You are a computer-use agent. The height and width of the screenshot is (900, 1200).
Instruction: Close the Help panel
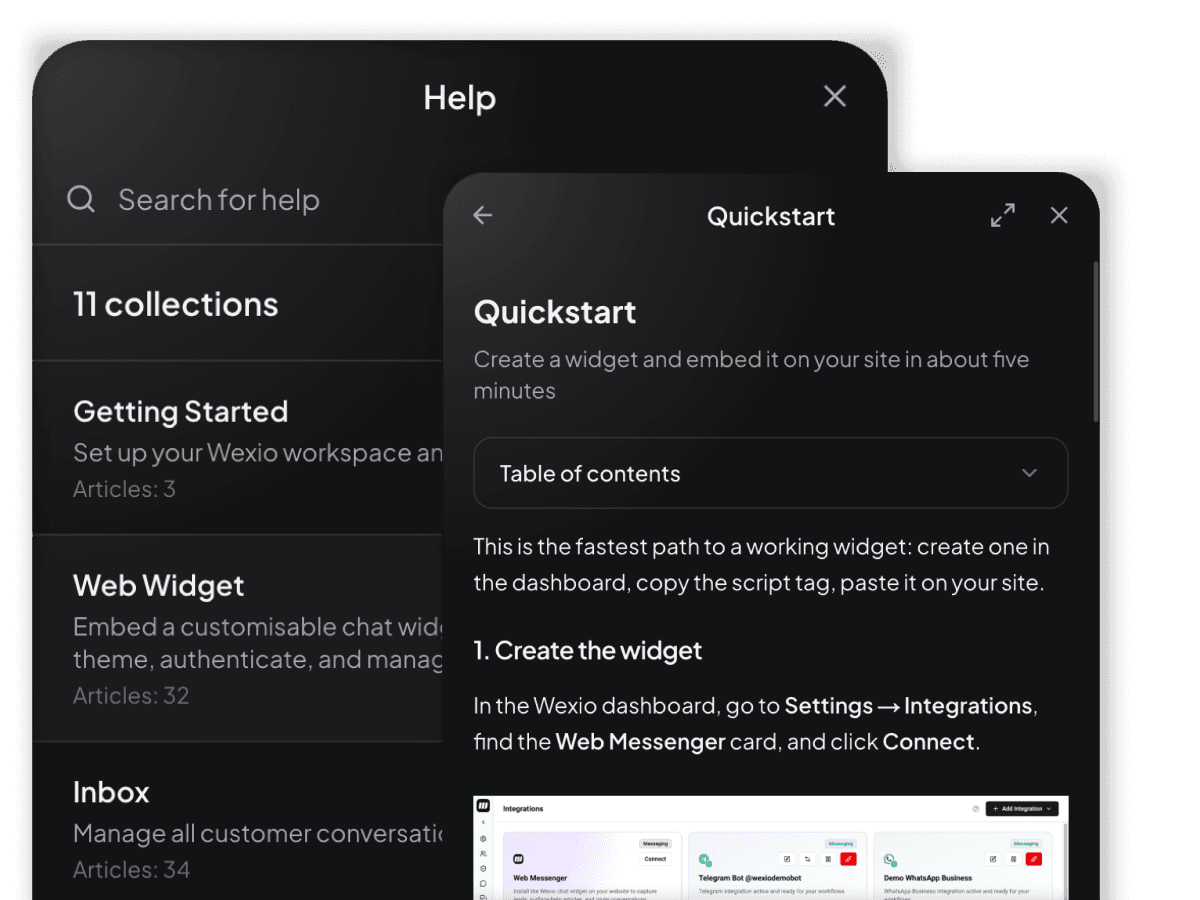[x=835, y=96]
